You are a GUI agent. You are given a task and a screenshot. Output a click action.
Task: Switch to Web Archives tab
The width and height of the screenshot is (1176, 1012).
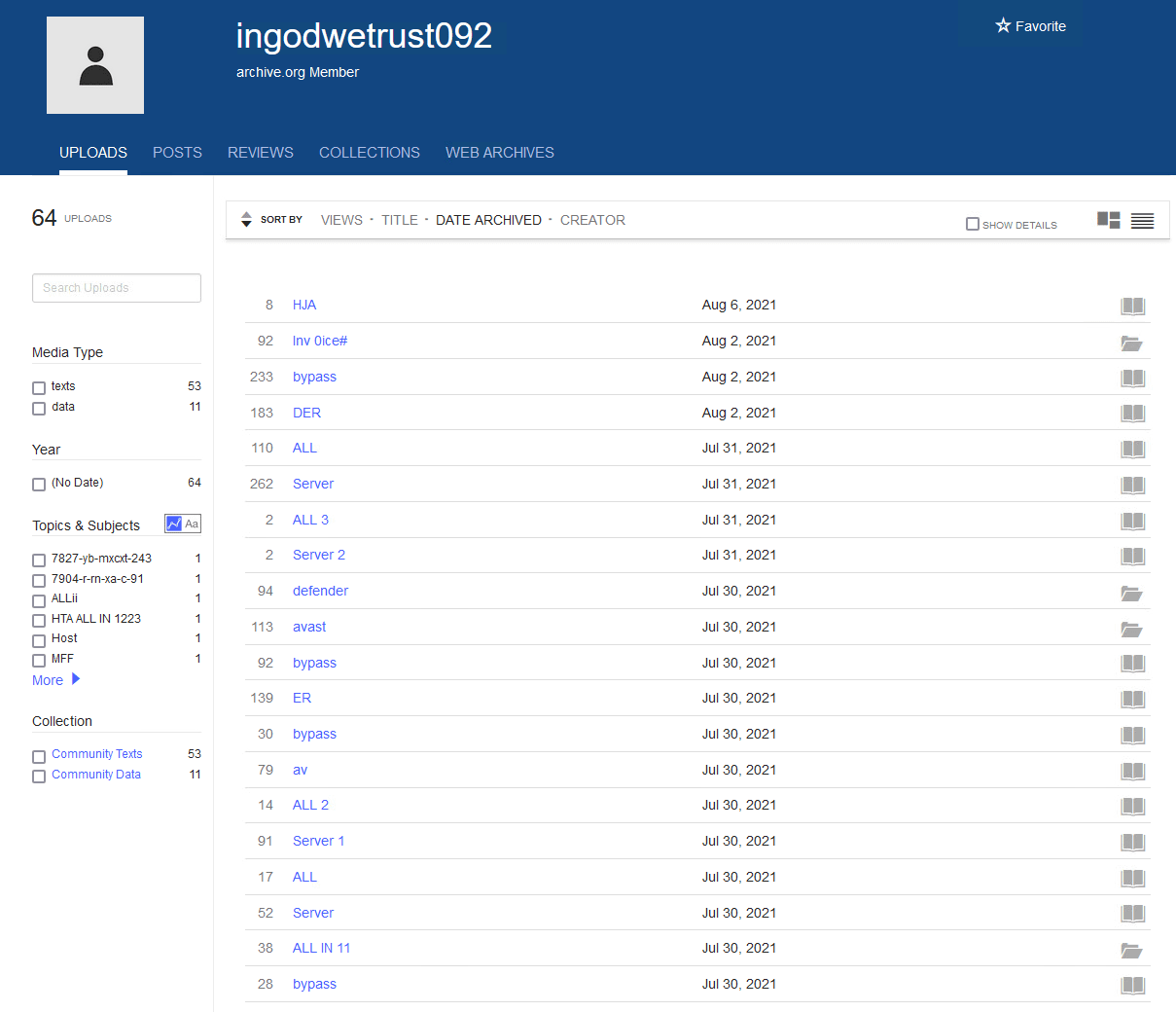click(x=499, y=153)
